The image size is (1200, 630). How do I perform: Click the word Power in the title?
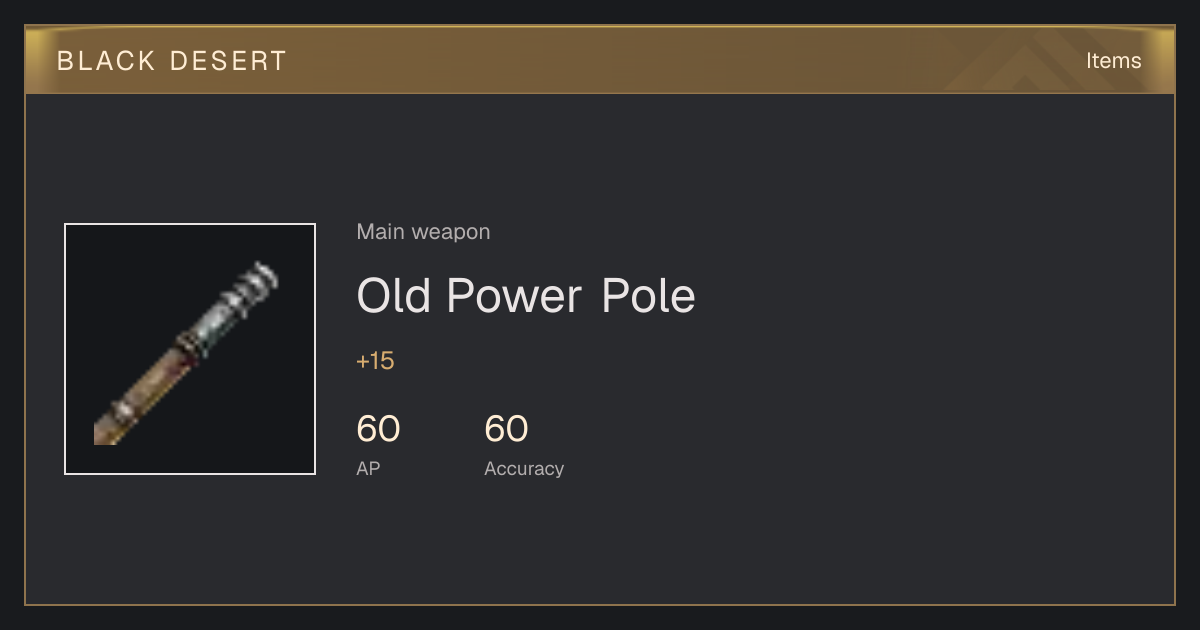coord(514,296)
